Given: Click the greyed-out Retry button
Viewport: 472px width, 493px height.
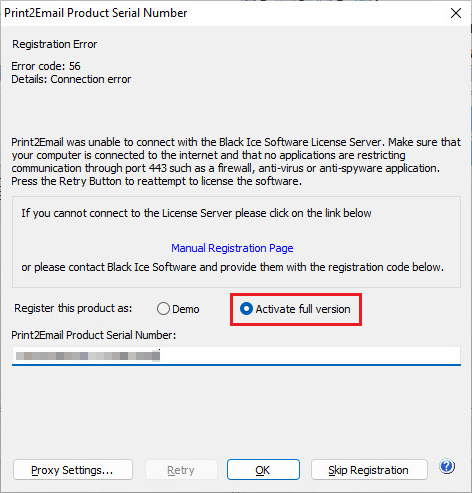Looking at the screenshot, I should pos(181,470).
